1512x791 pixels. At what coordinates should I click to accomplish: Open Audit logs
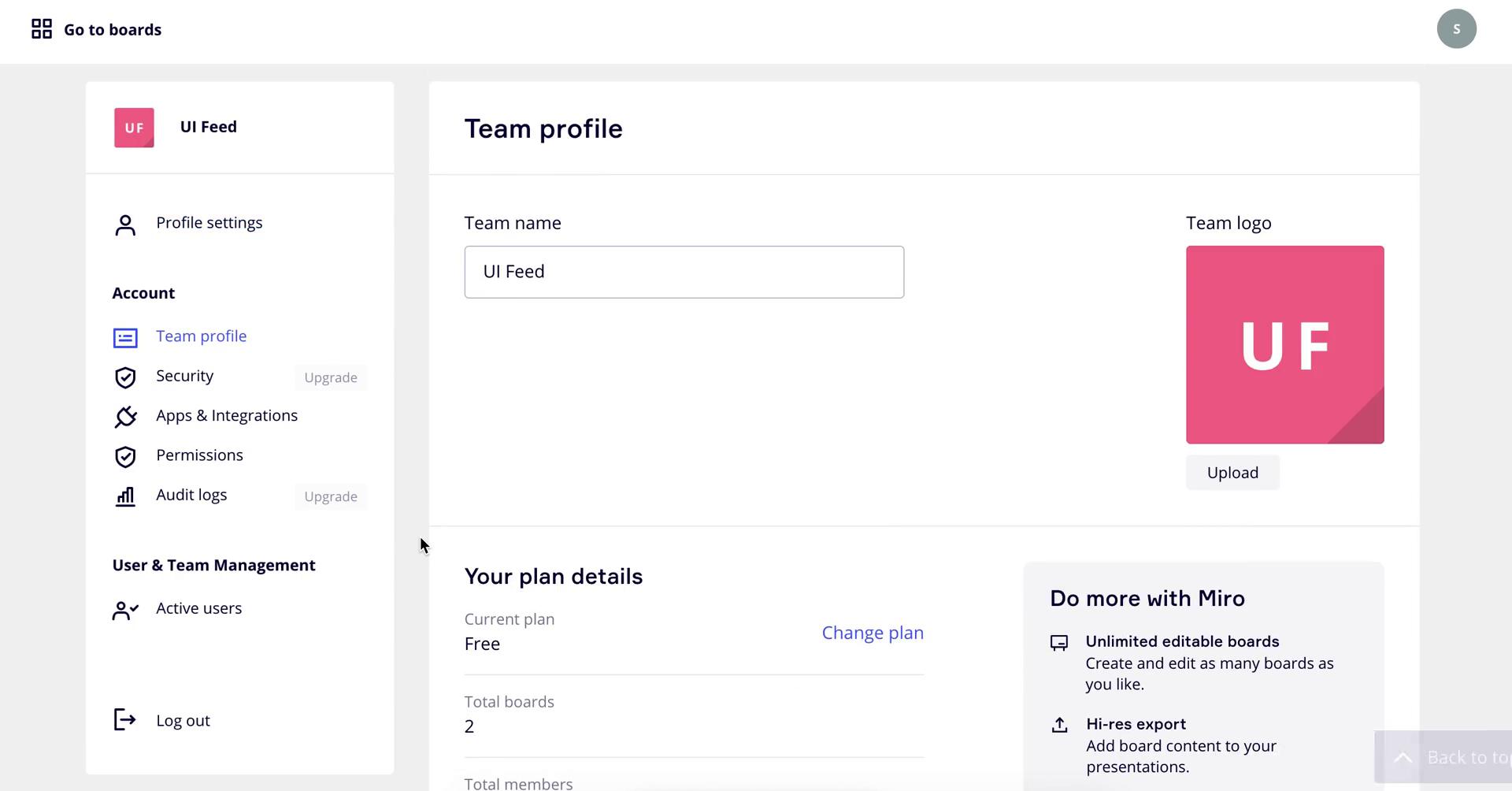click(x=191, y=495)
